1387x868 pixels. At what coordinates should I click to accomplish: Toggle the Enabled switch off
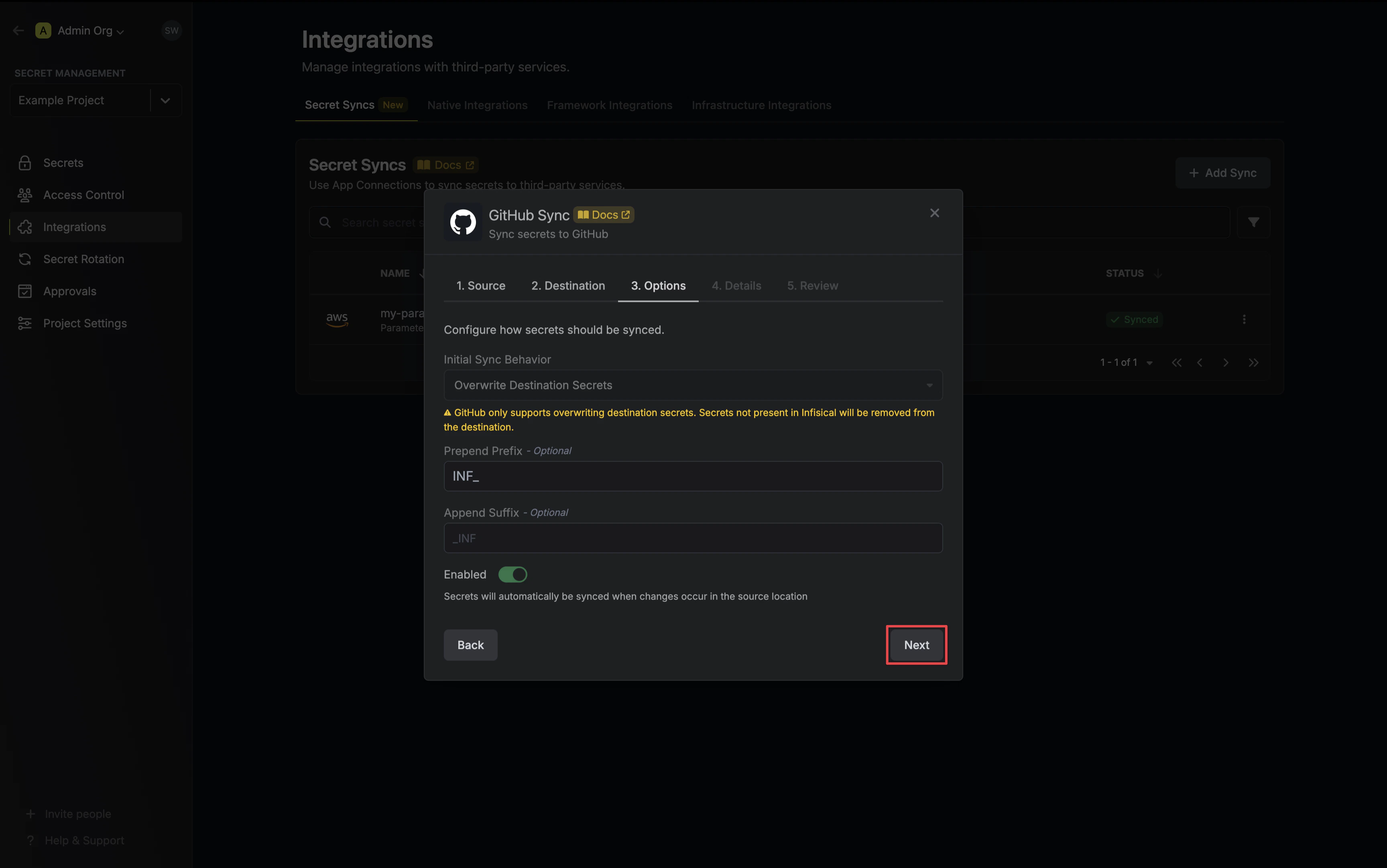coord(512,574)
